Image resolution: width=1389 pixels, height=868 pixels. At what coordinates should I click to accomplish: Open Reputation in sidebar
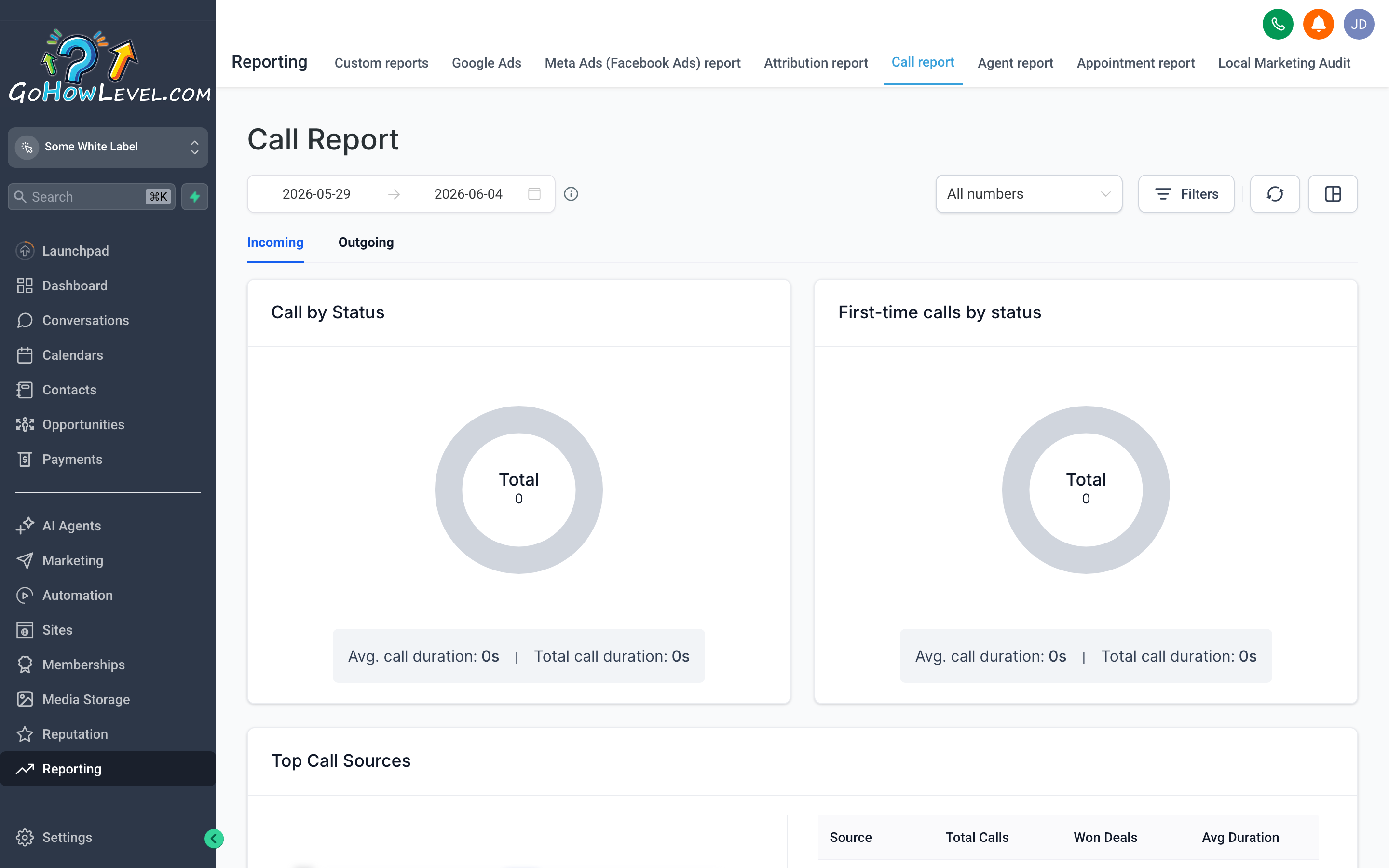coord(108,734)
